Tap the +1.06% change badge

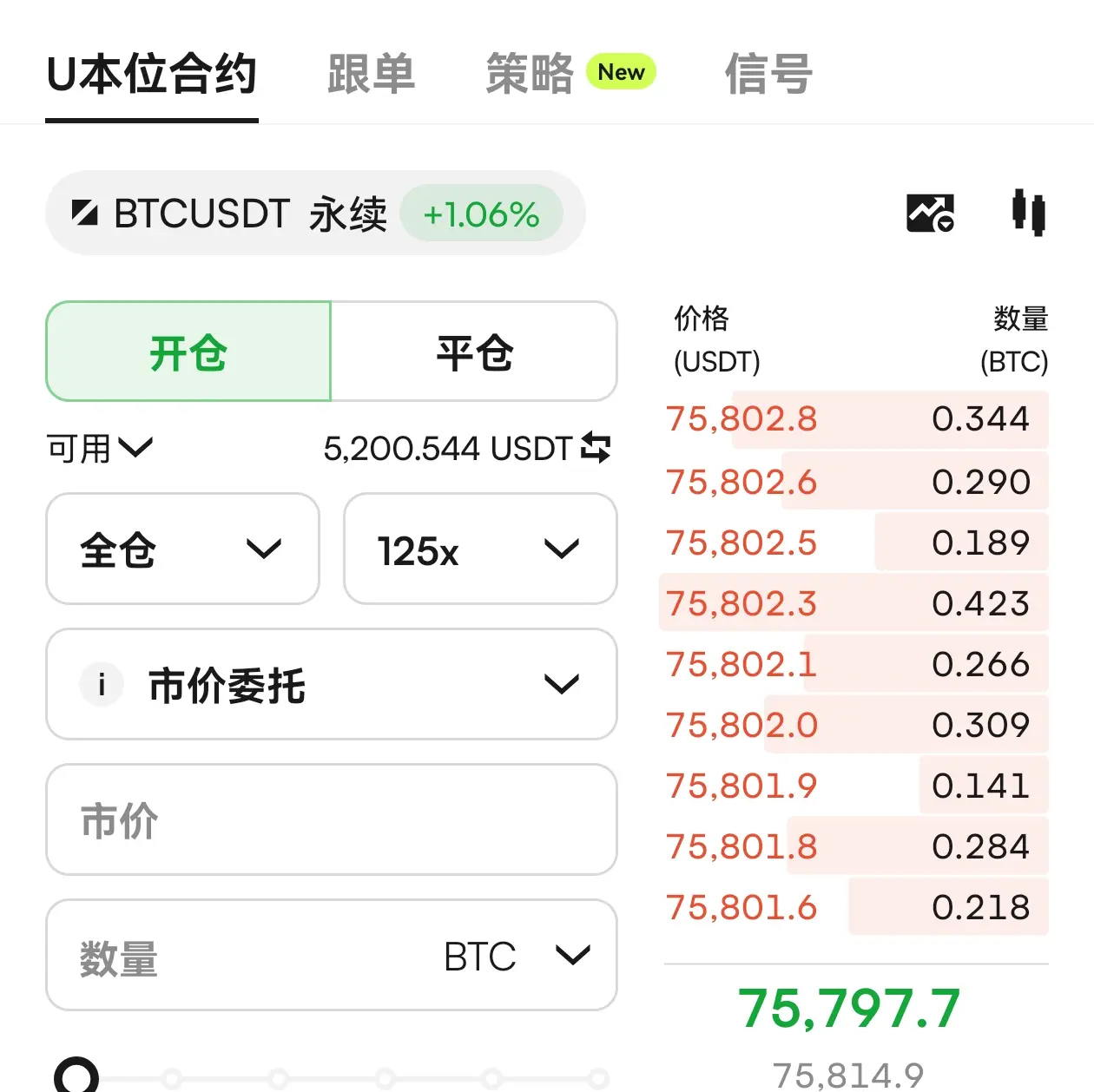click(481, 214)
